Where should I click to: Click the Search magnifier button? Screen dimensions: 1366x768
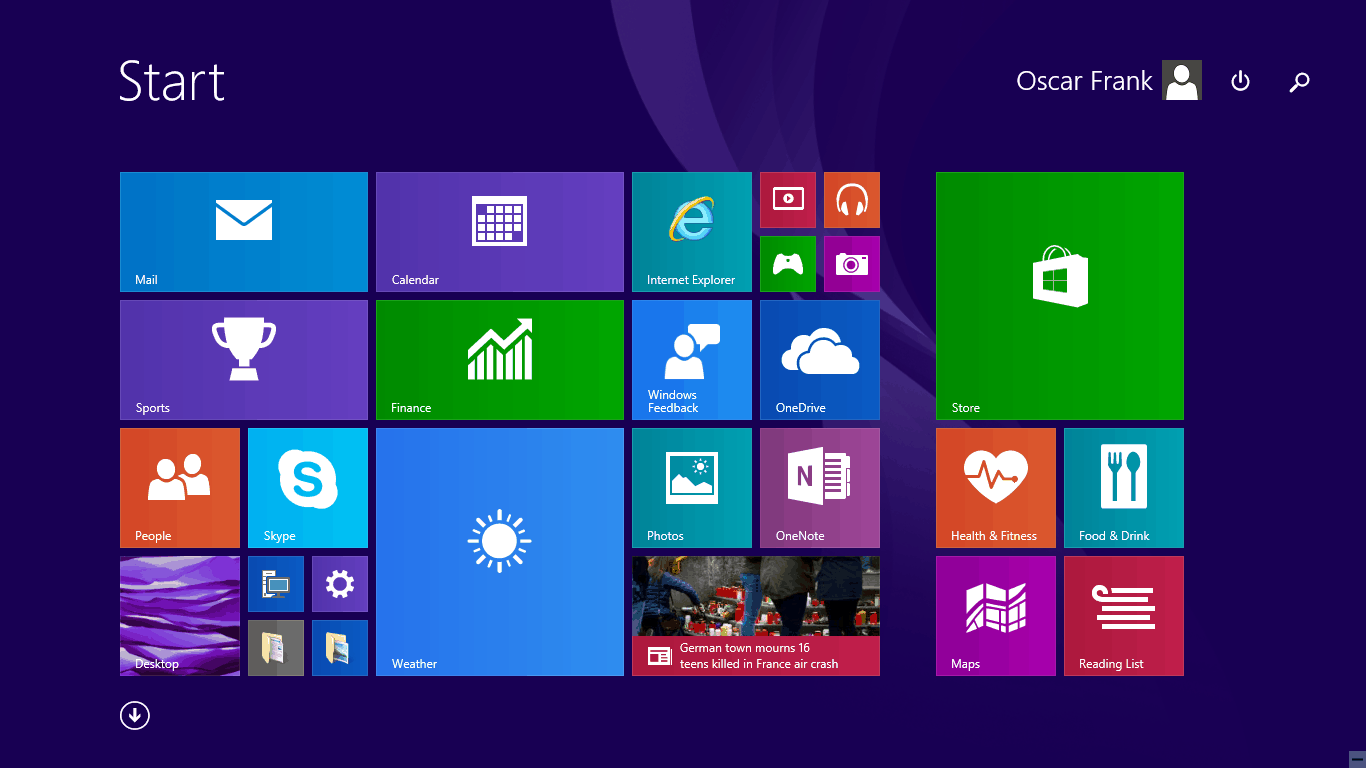[x=1299, y=82]
